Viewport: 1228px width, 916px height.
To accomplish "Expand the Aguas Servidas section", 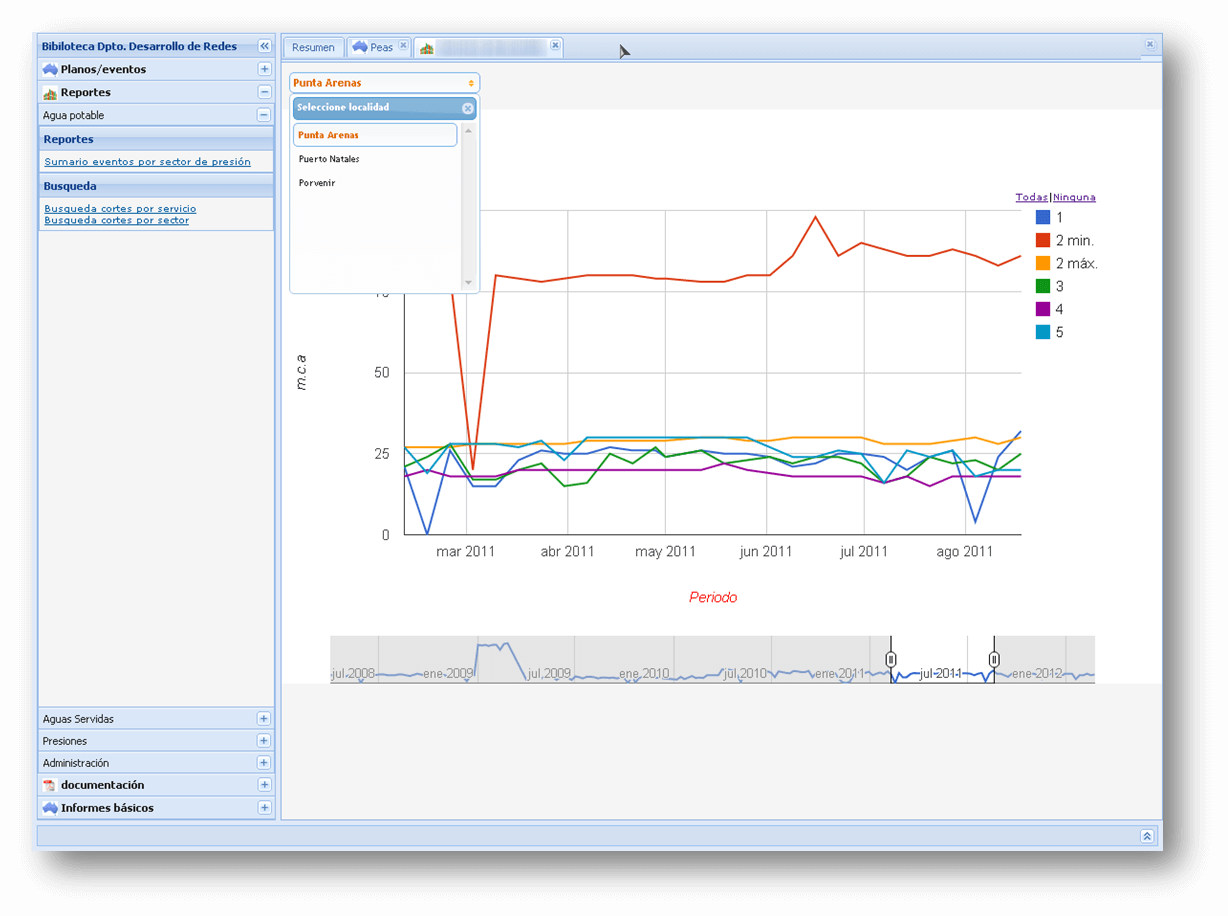I will point(264,719).
